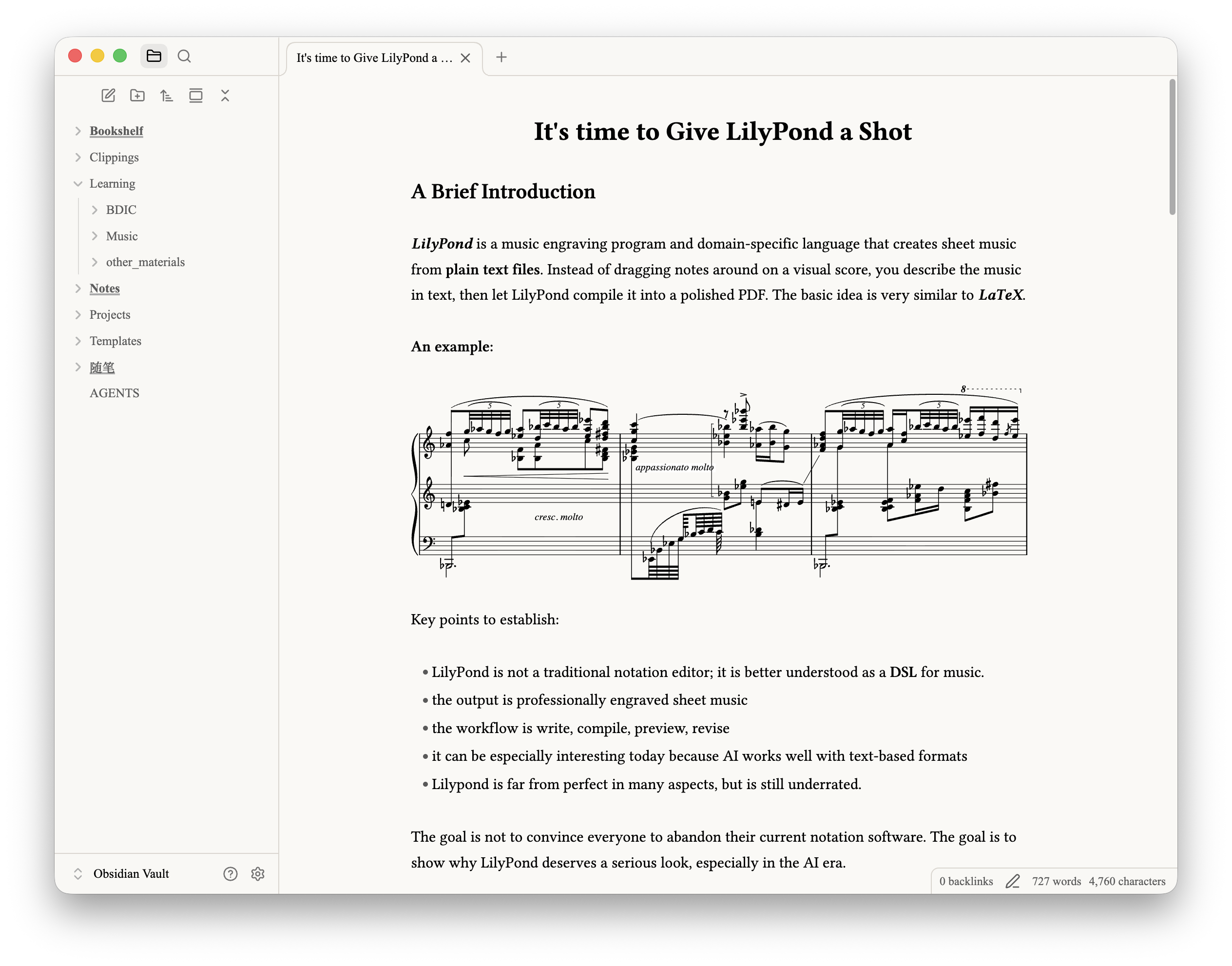This screenshot has width=1232, height=966.
Task: Select the Music folder label
Action: pos(121,236)
